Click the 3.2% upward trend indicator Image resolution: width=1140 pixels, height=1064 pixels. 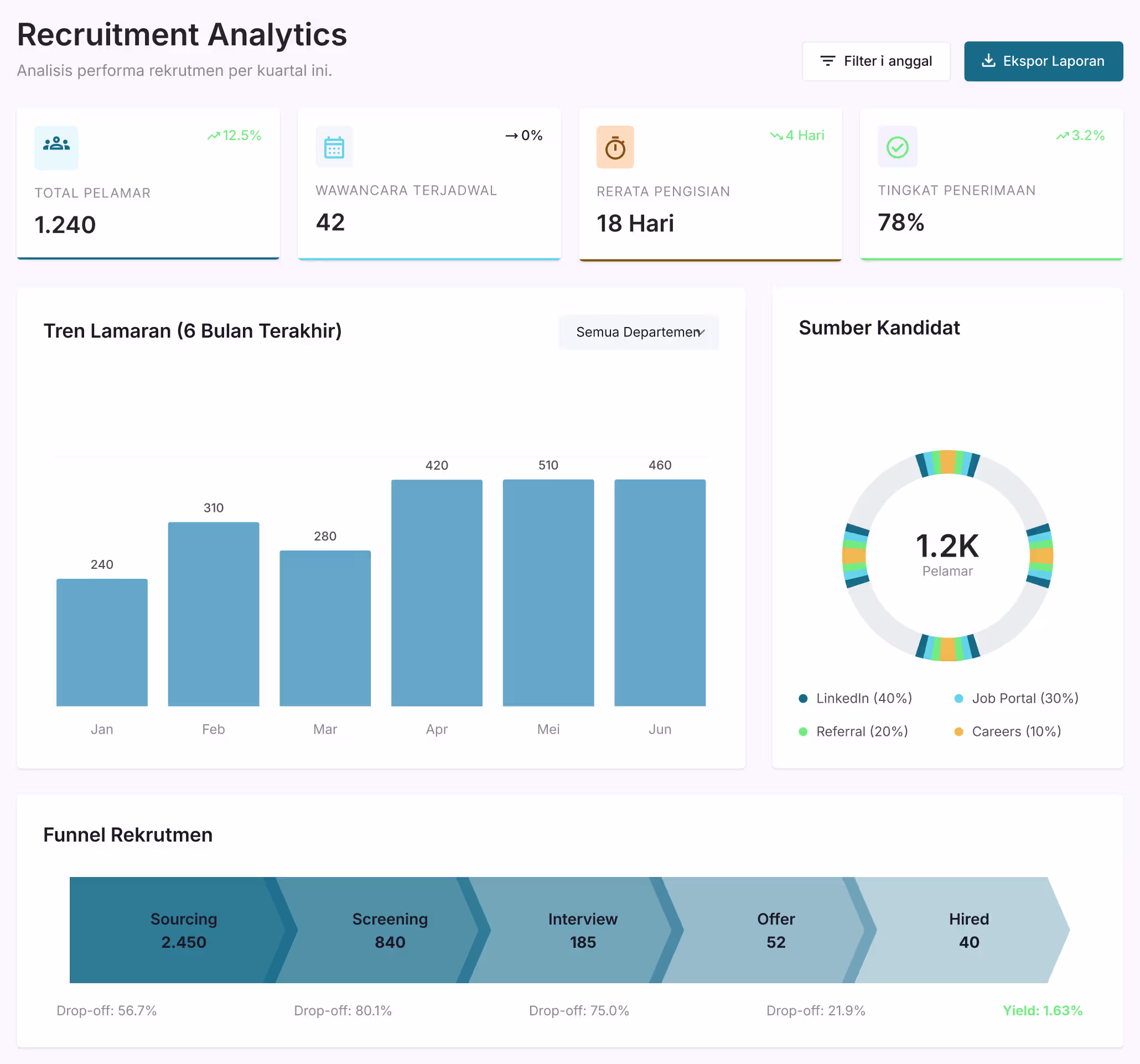[x=1080, y=136]
